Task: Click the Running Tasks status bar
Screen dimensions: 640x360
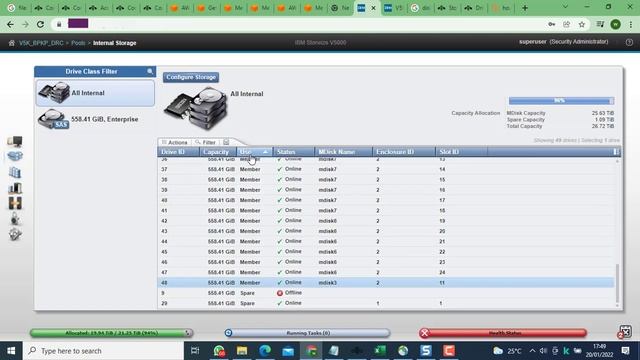Action: pos(308,333)
